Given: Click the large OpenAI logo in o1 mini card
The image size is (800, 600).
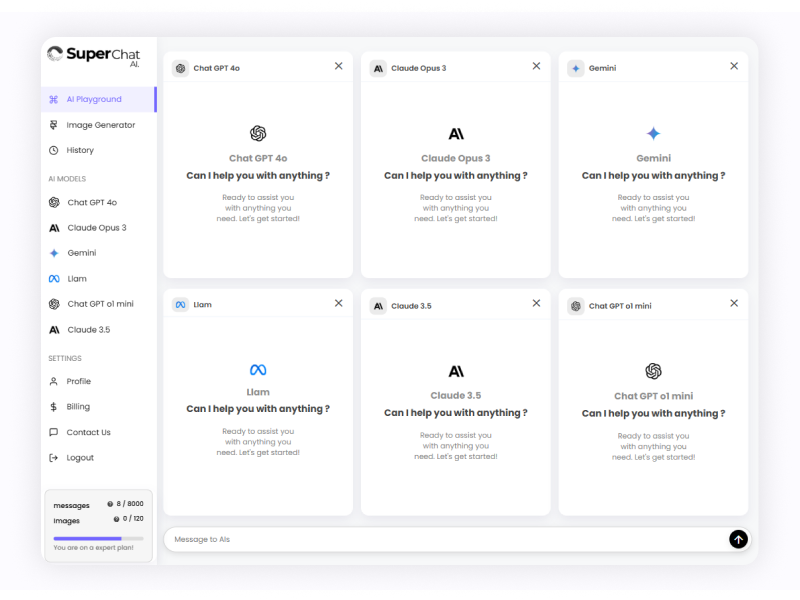Looking at the screenshot, I should tap(654, 371).
